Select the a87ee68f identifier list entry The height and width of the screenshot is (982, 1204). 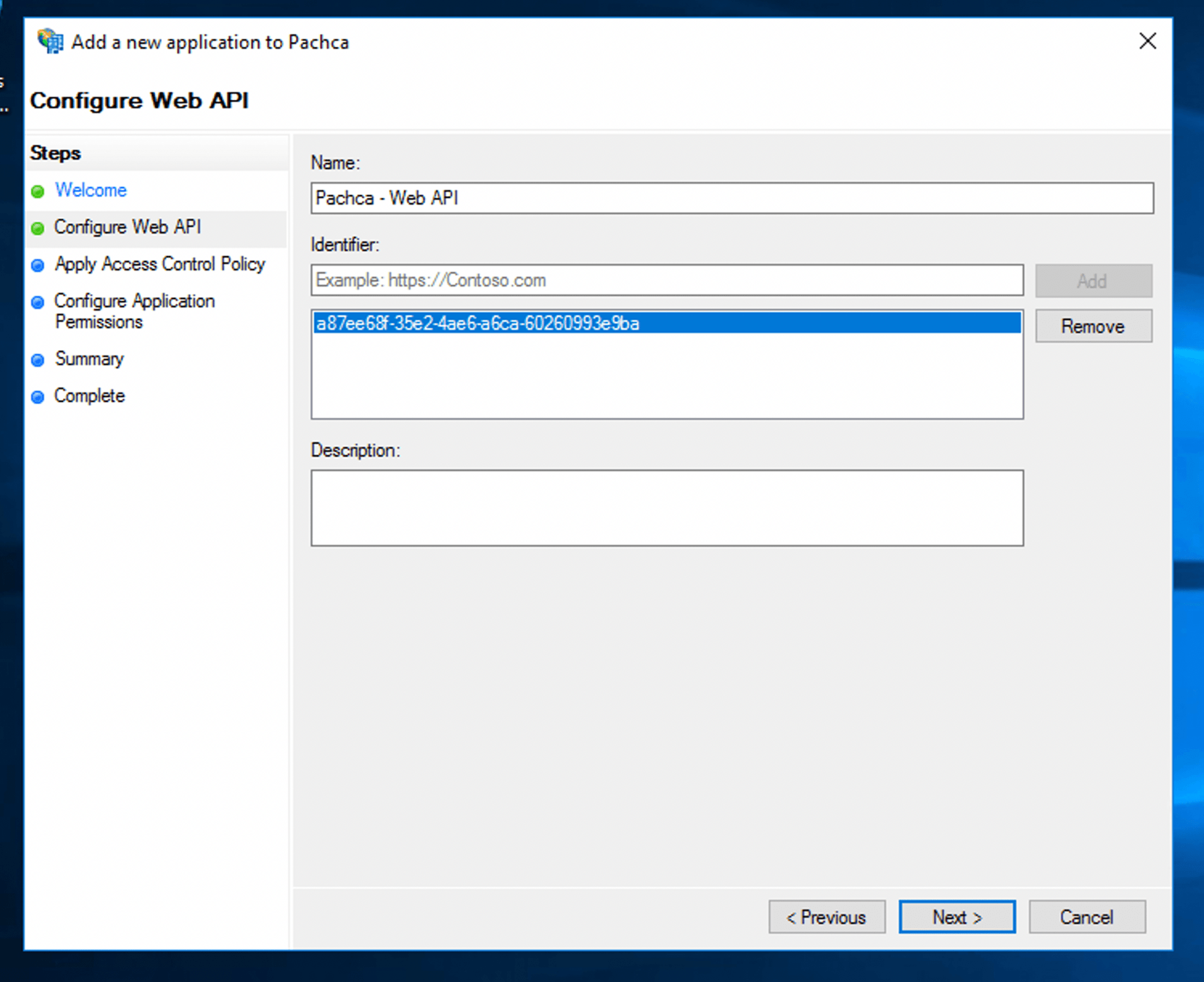[666, 324]
